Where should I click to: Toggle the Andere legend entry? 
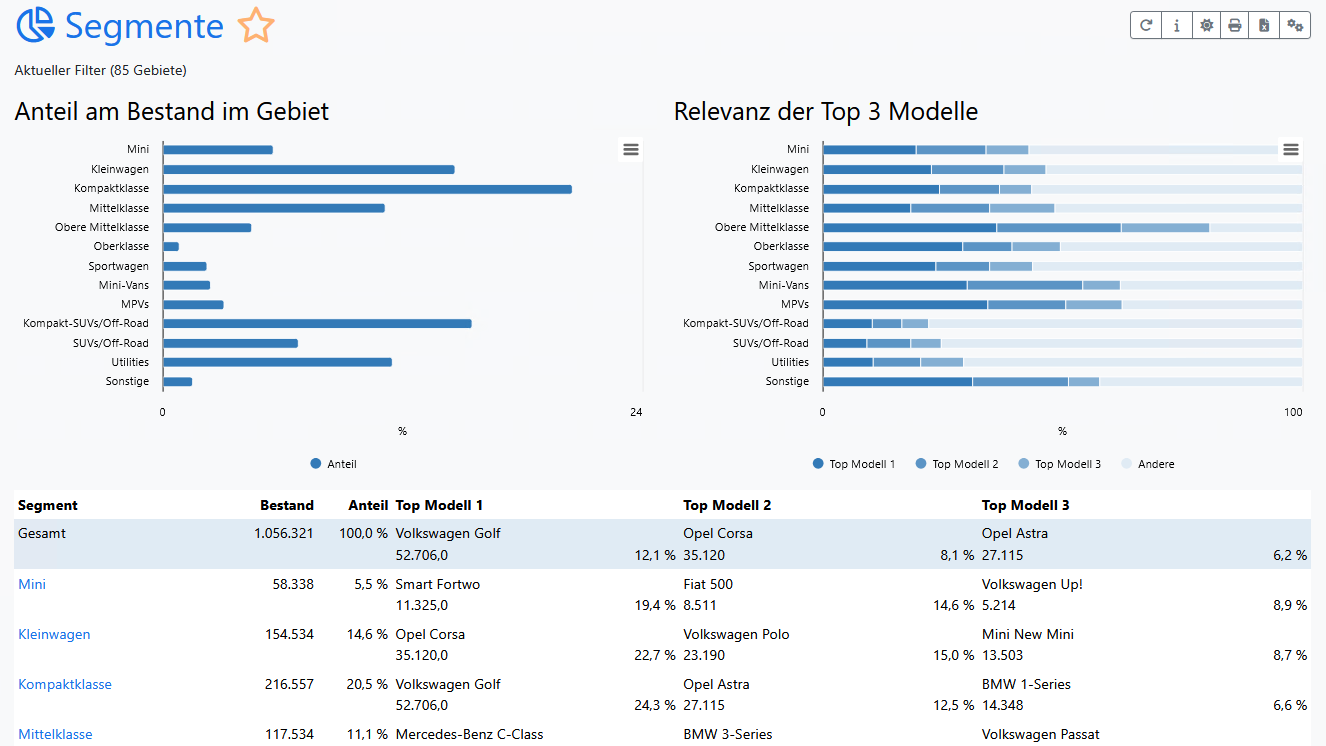coord(1148,464)
